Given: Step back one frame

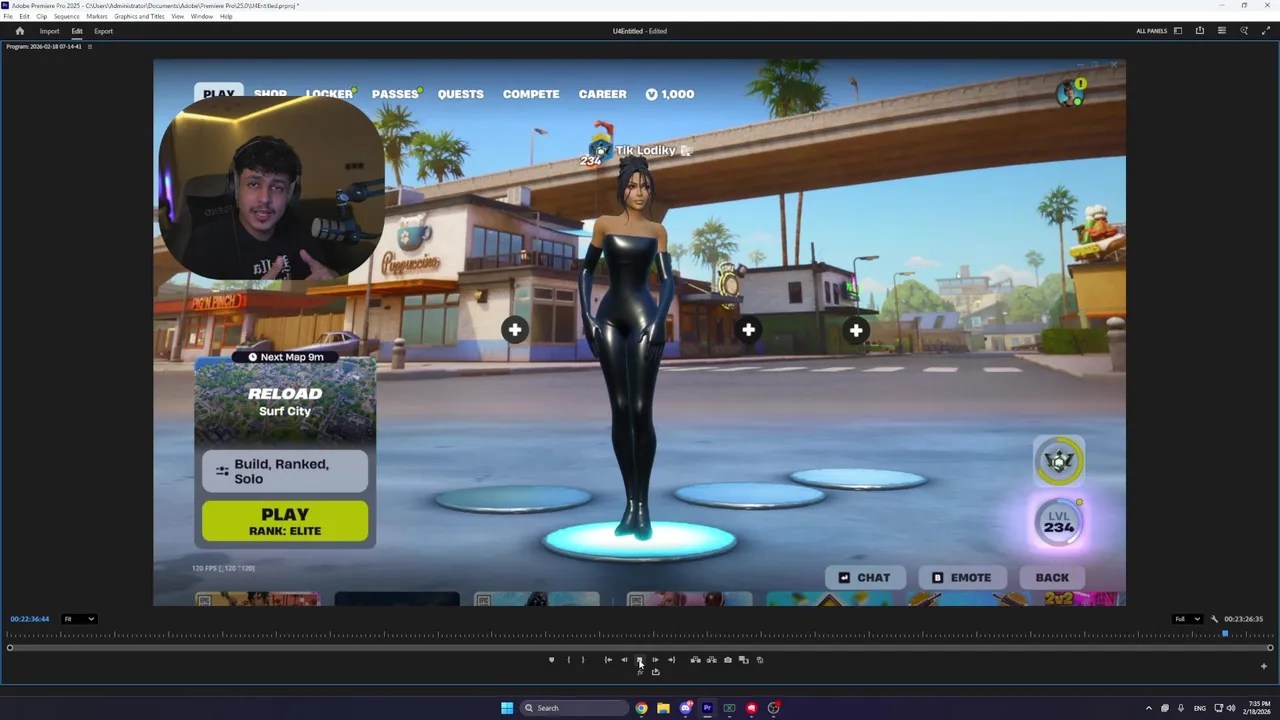Looking at the screenshot, I should click(x=624, y=660).
